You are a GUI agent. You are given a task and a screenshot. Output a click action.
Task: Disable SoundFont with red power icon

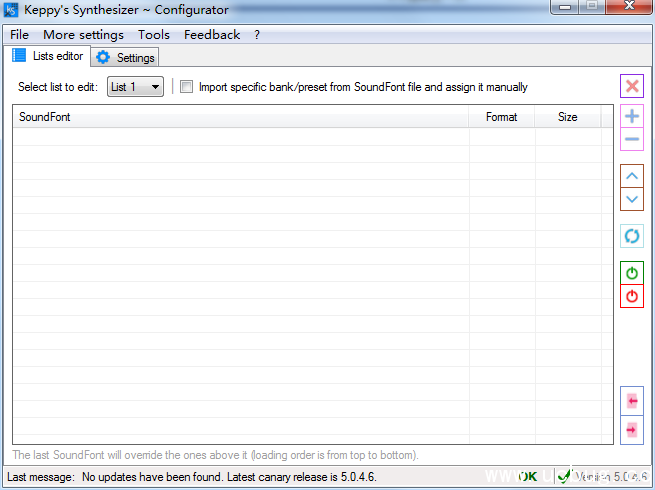pyautogui.click(x=632, y=296)
